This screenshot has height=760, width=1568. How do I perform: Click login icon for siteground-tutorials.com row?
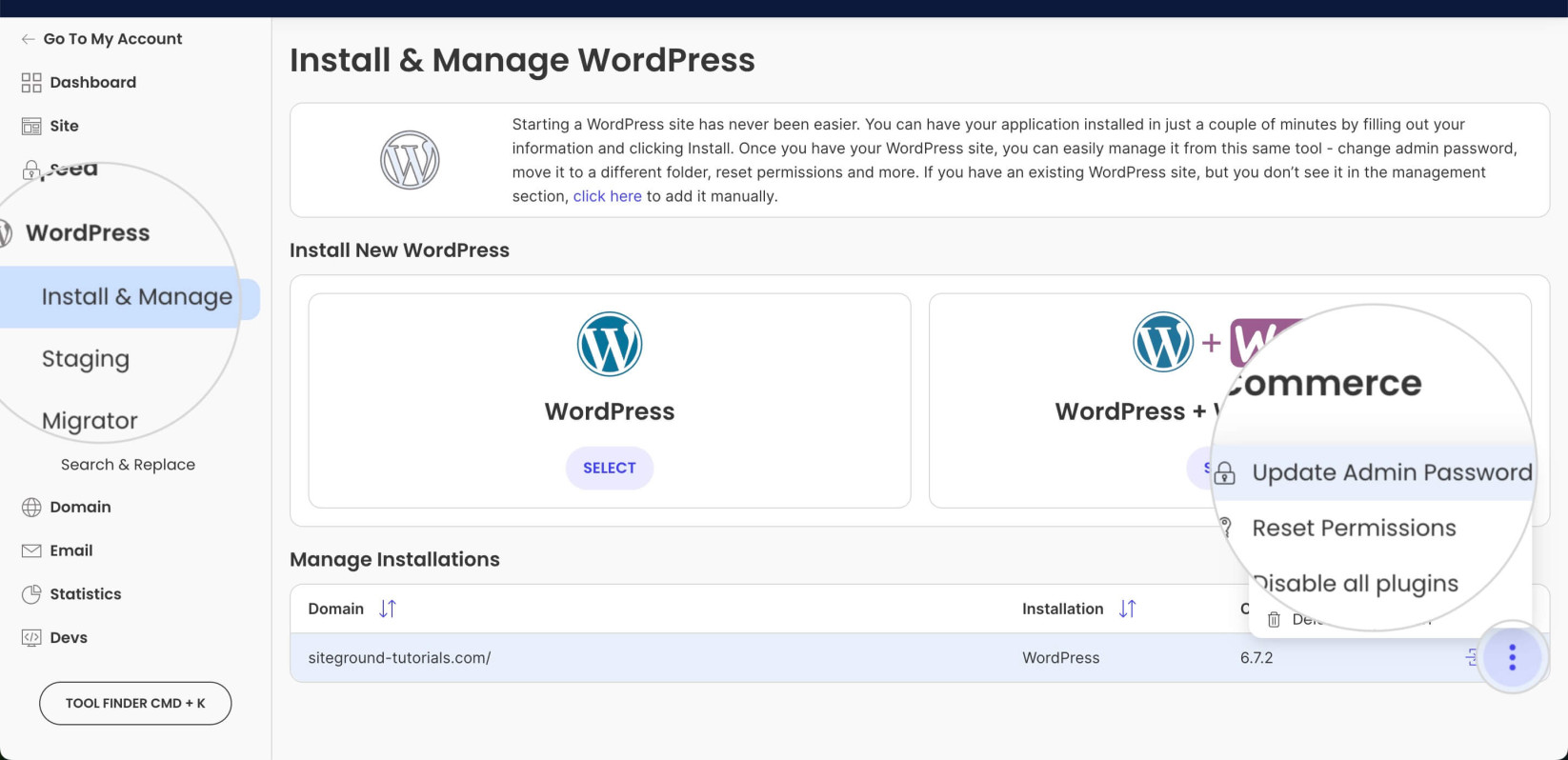tap(1472, 657)
